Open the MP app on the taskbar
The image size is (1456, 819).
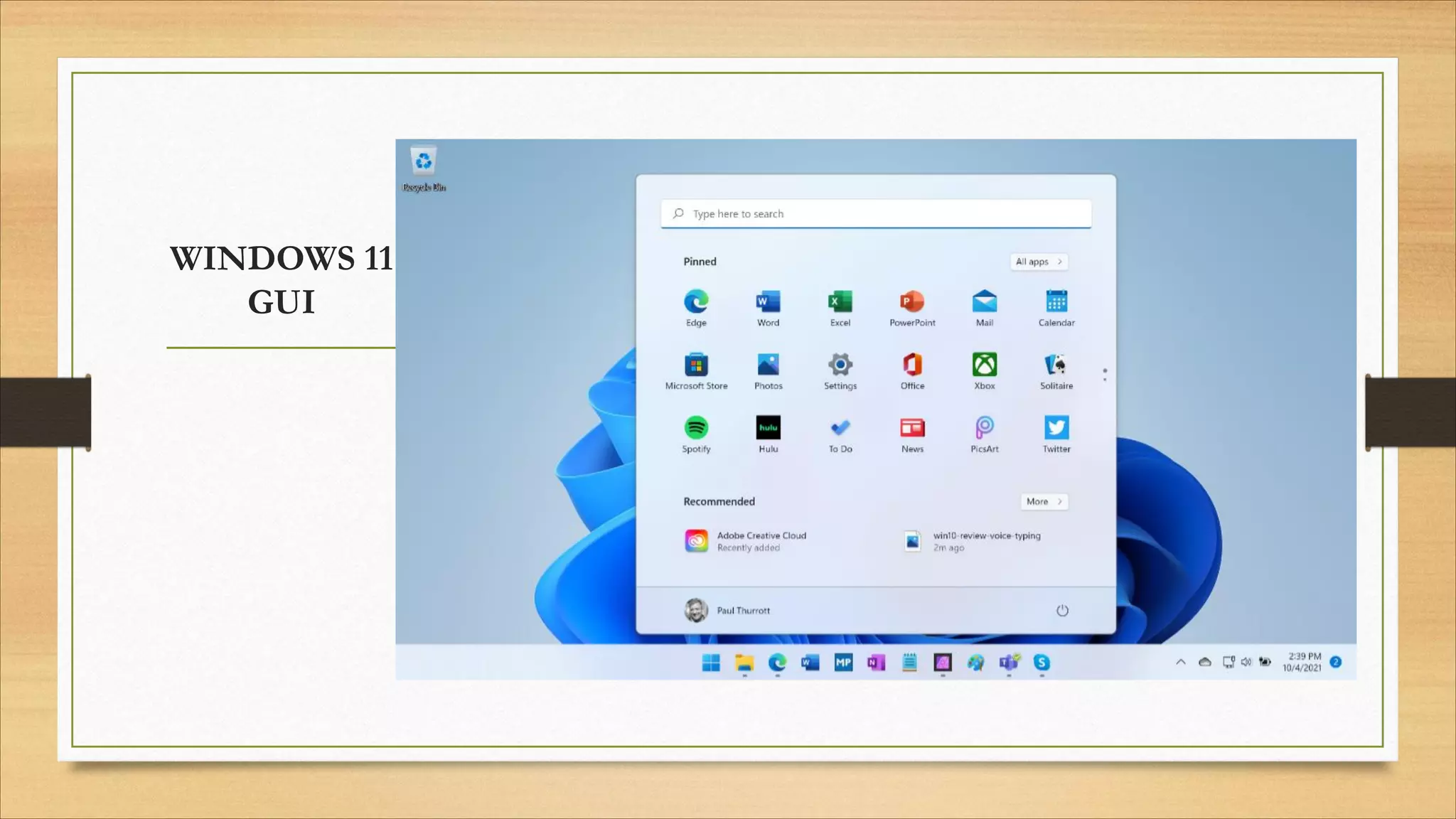point(843,663)
